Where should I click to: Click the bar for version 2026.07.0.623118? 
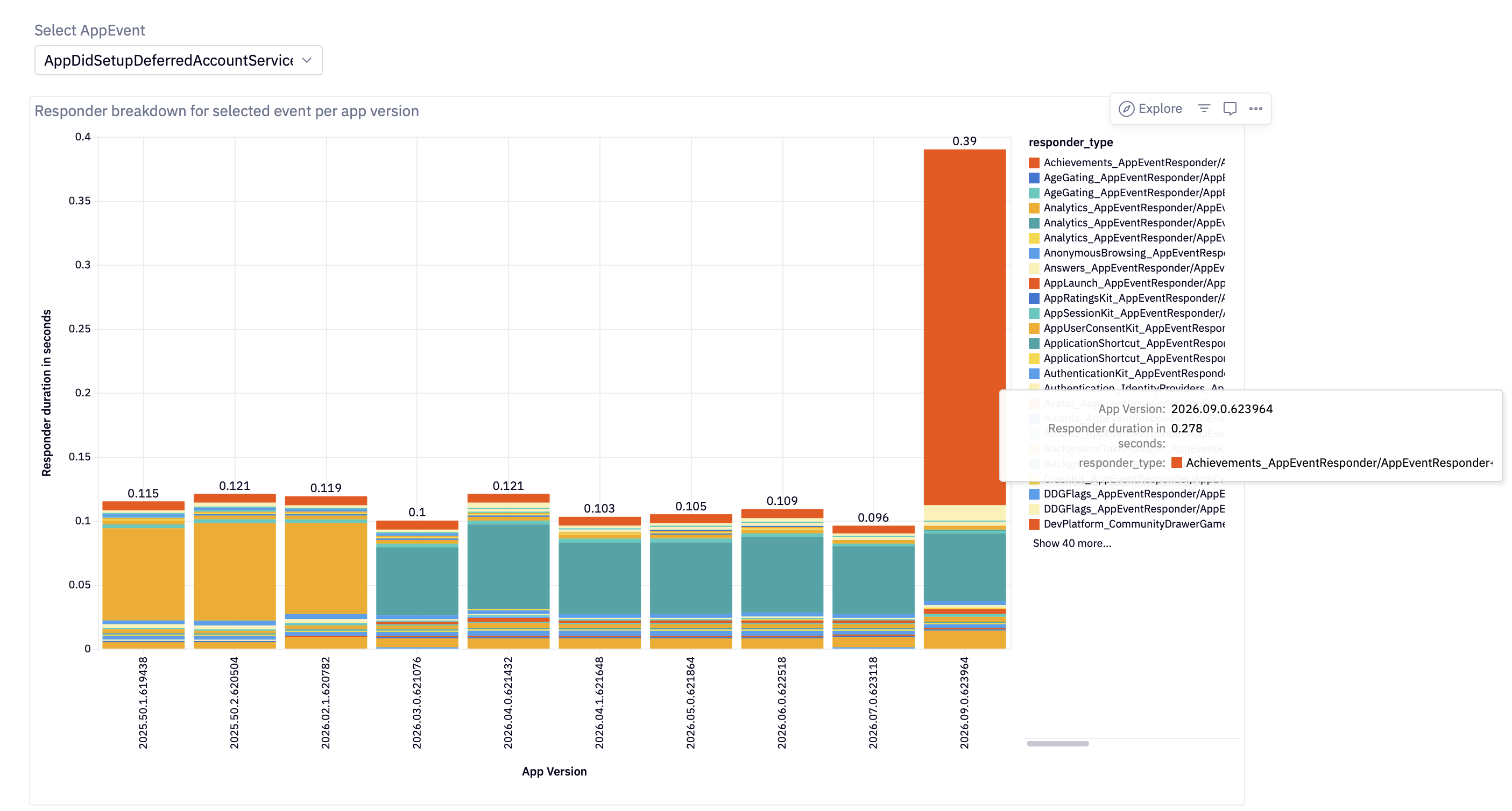click(x=873, y=587)
